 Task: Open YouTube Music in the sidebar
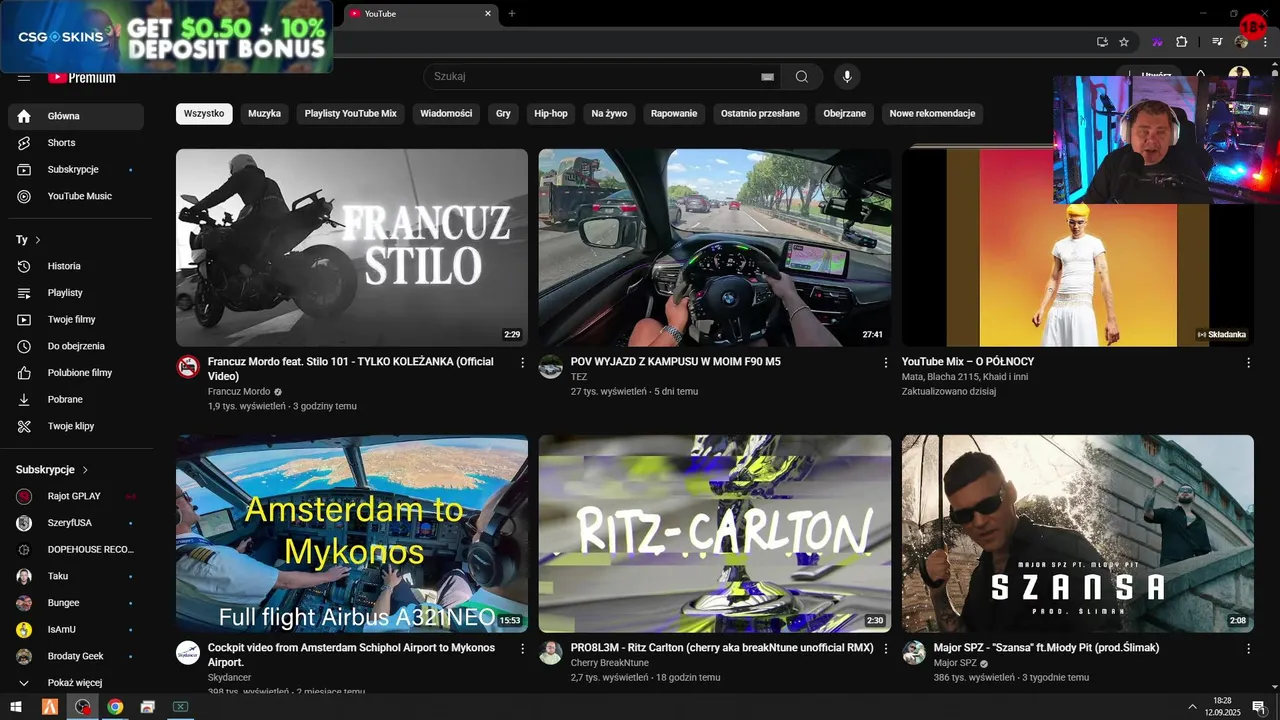point(76,196)
